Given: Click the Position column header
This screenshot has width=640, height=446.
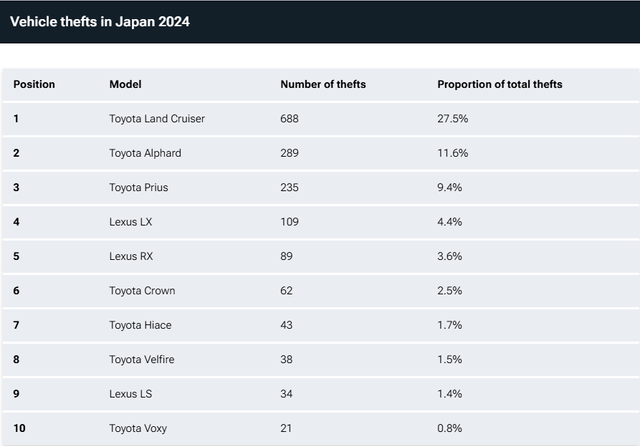Looking at the screenshot, I should (34, 84).
